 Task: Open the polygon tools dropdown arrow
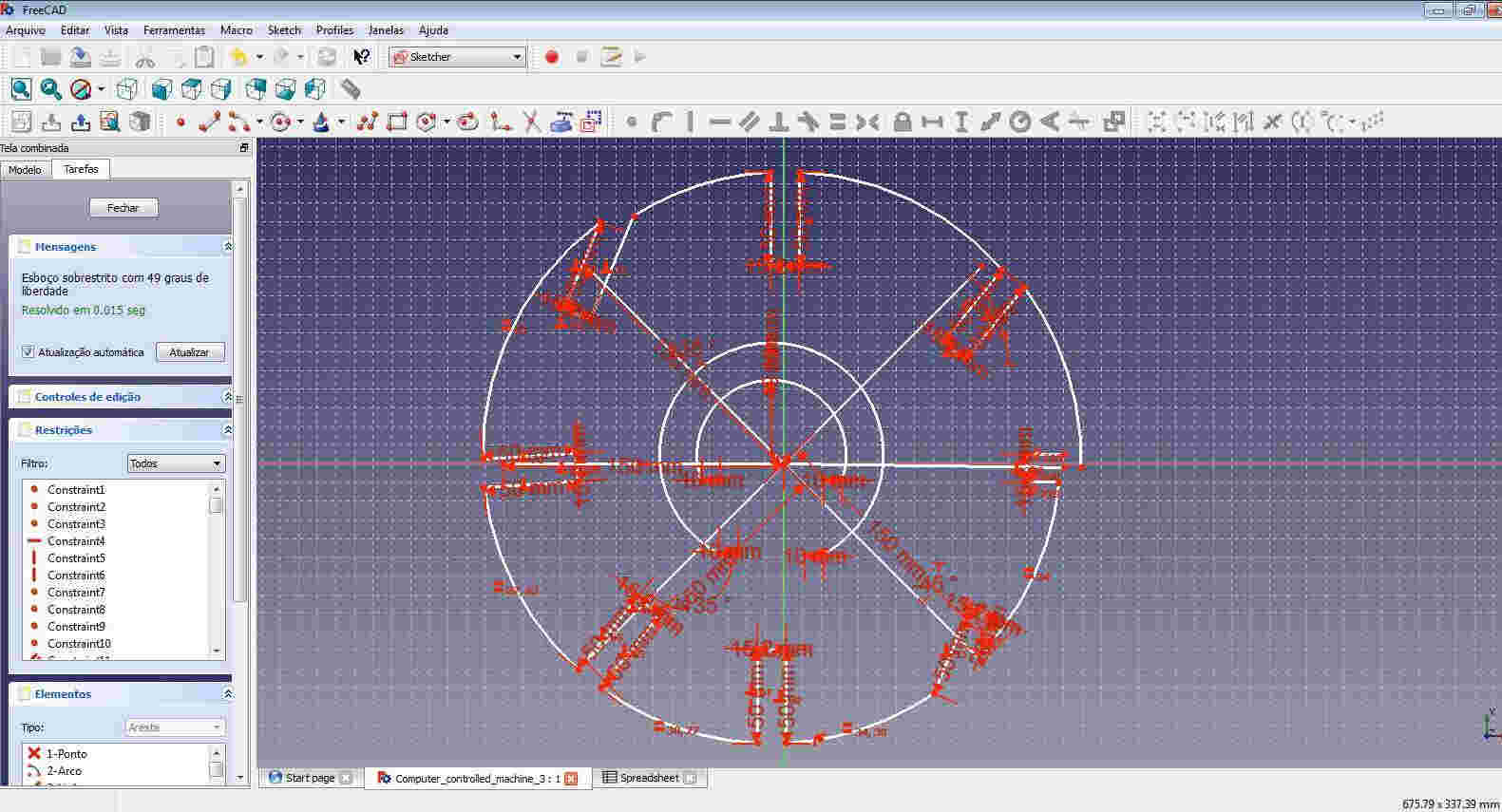click(447, 122)
